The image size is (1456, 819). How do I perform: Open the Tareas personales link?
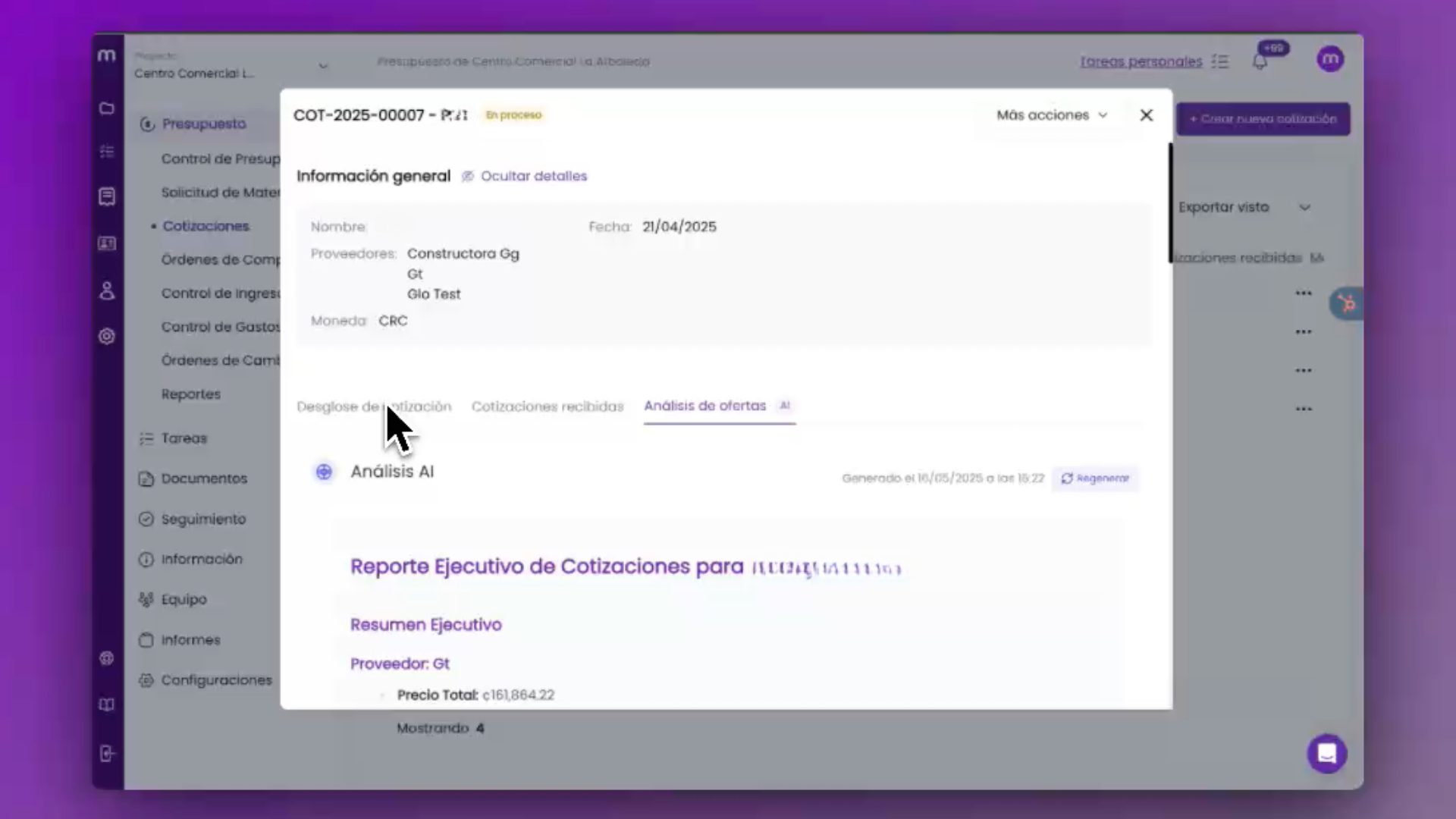(1141, 61)
